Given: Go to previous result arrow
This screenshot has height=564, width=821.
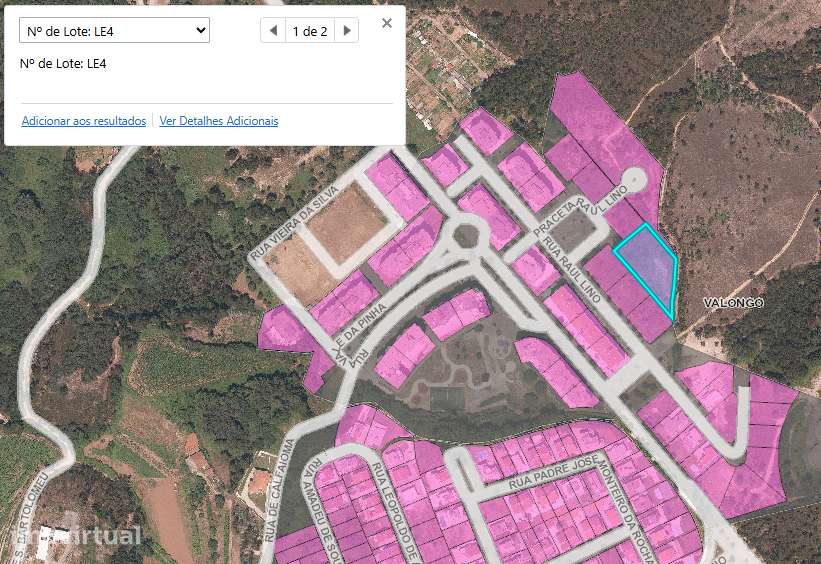Looking at the screenshot, I should click(273, 30).
